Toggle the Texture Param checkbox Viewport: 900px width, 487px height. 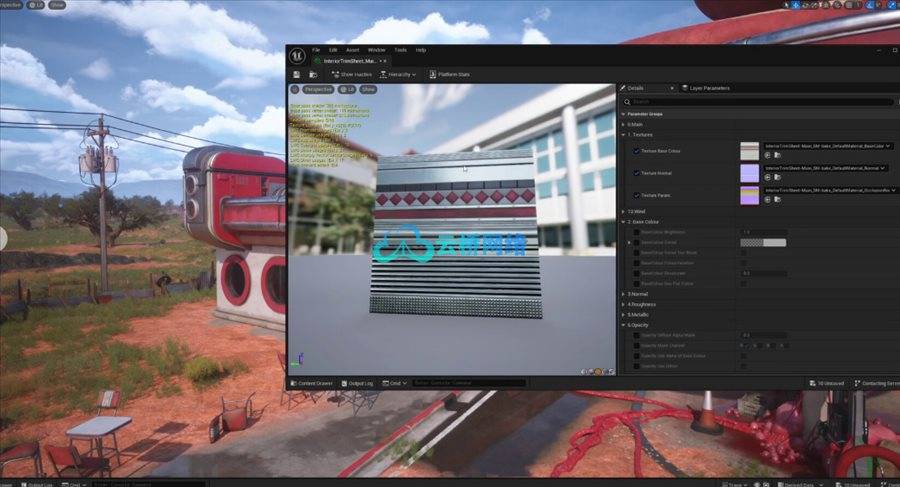pos(636,195)
